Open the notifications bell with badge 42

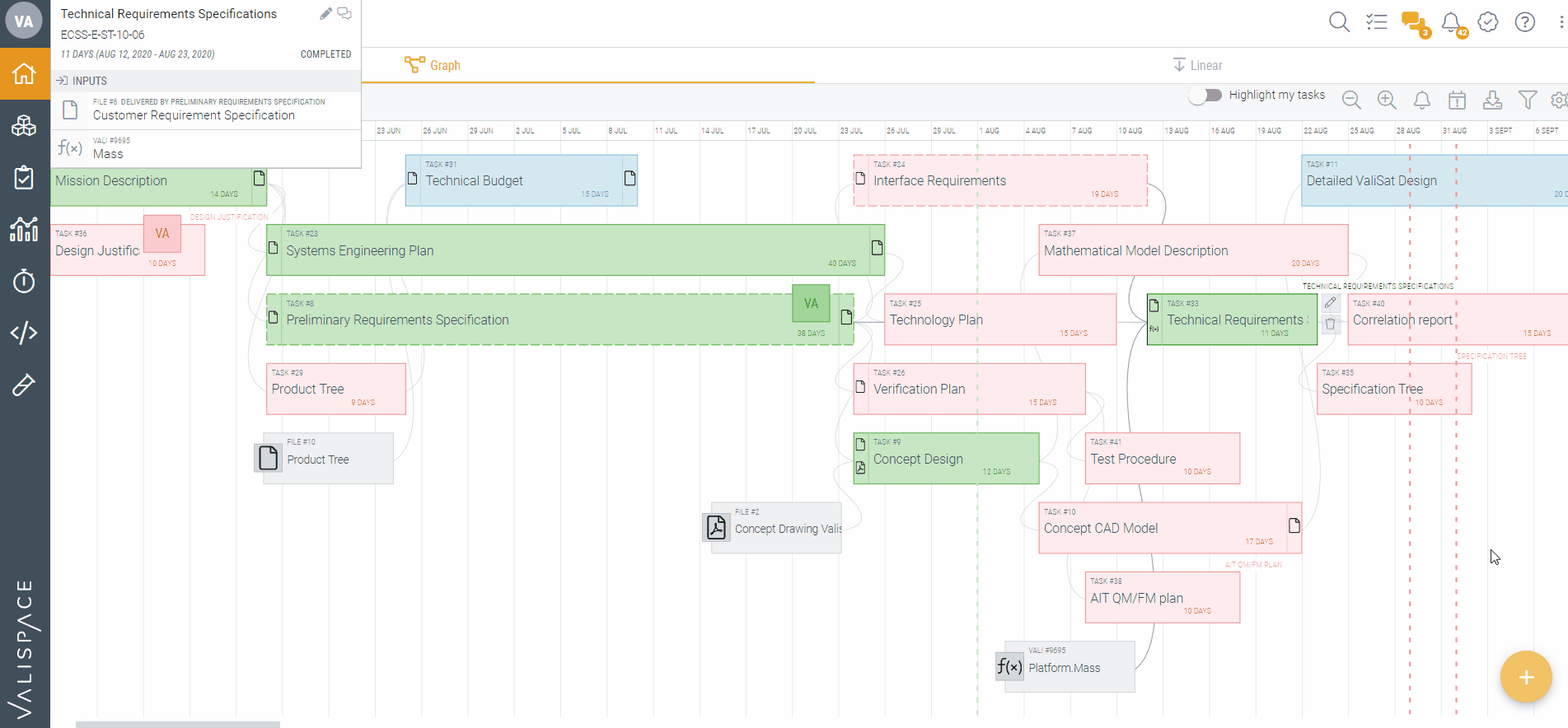[x=1452, y=22]
